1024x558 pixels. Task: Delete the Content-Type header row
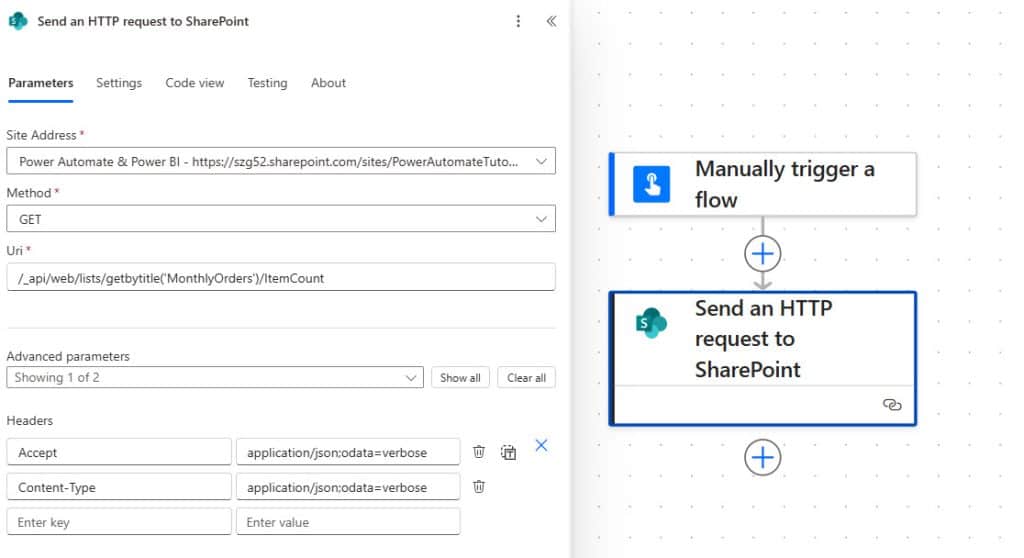click(479, 486)
